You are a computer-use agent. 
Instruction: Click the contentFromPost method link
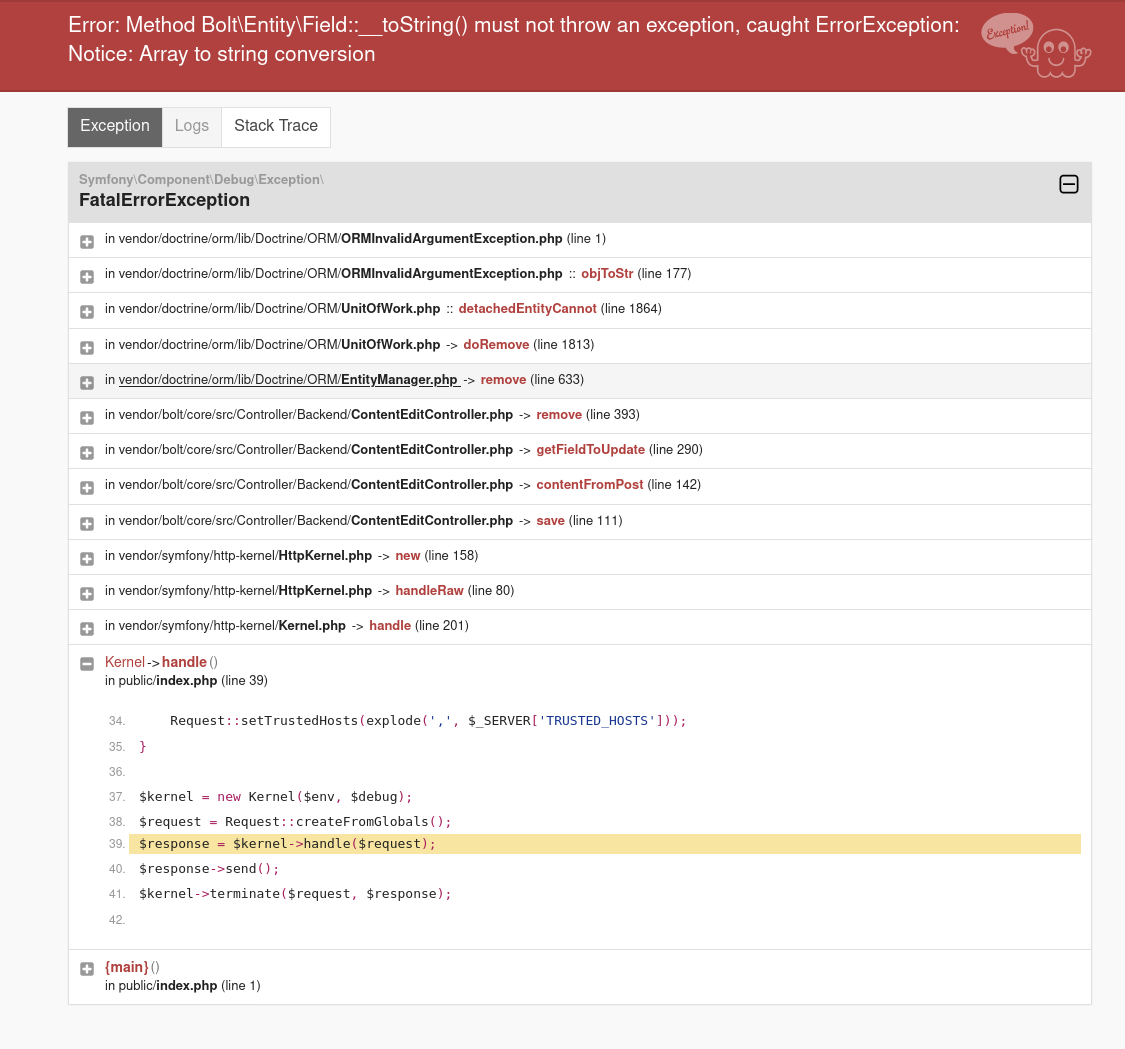pos(590,484)
